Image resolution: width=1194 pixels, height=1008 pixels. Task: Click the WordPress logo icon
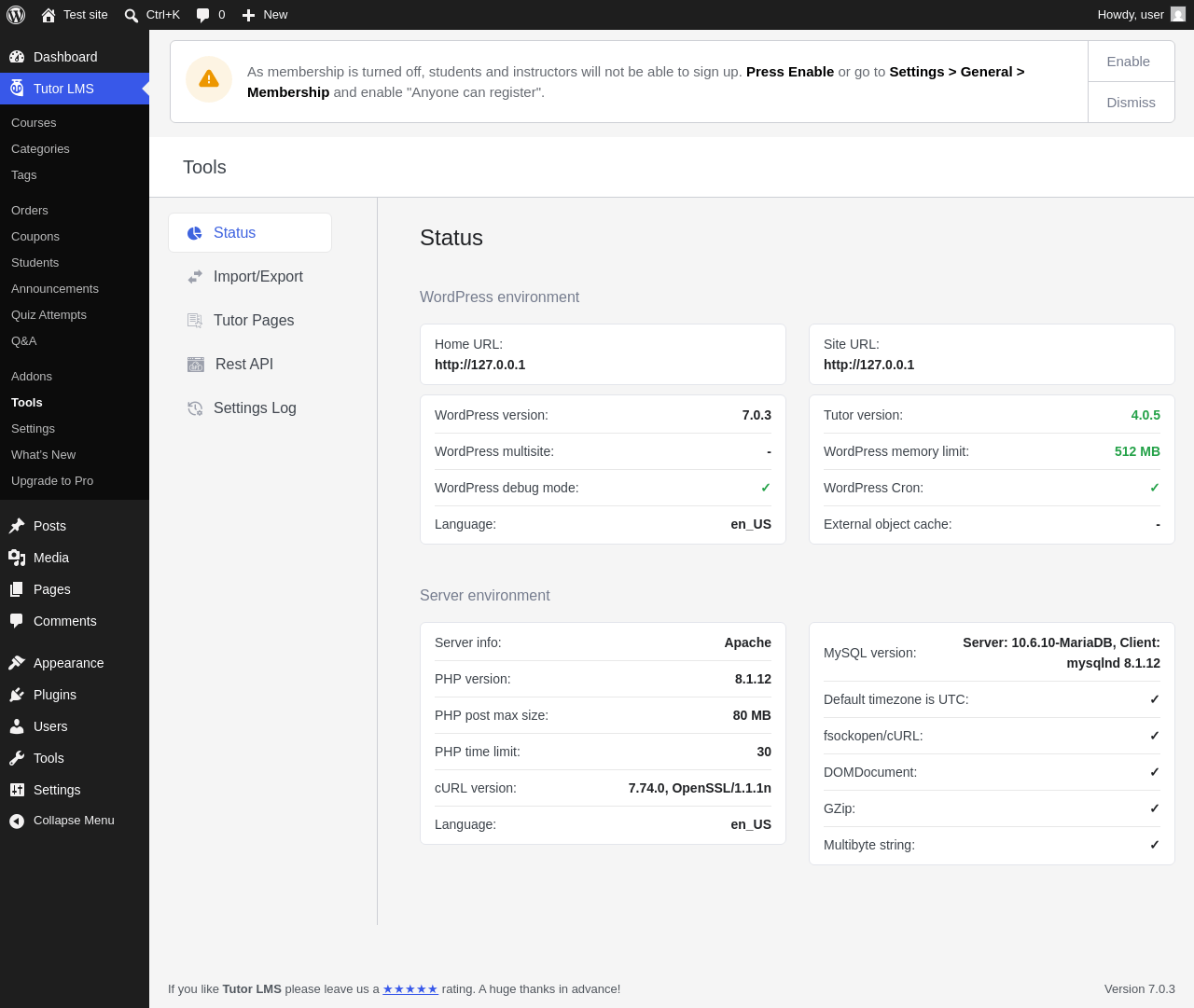16,15
